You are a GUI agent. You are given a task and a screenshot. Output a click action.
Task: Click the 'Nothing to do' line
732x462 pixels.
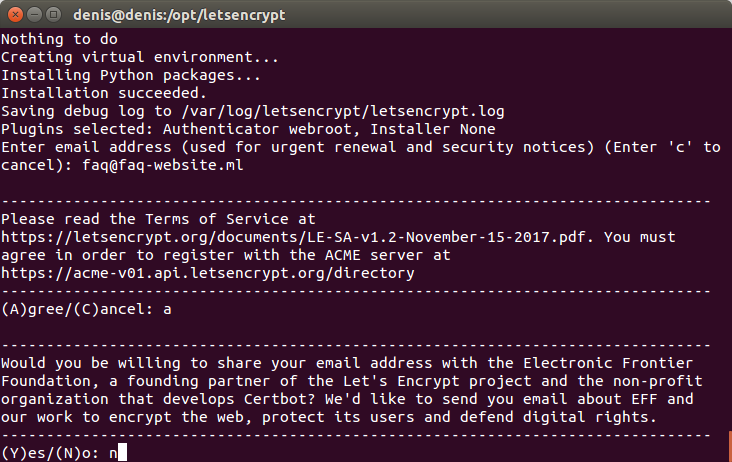(x=59, y=39)
